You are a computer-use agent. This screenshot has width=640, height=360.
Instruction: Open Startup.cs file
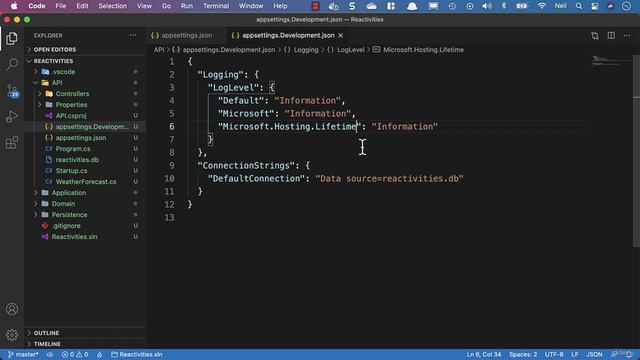[71, 171]
